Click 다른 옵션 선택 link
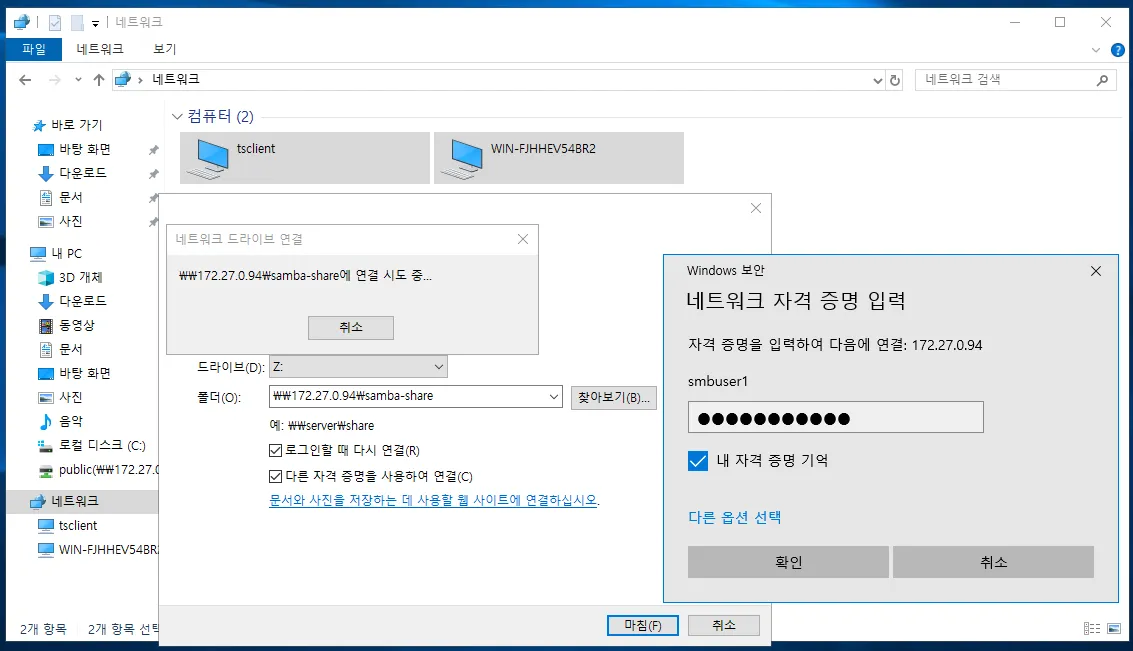 [734, 517]
